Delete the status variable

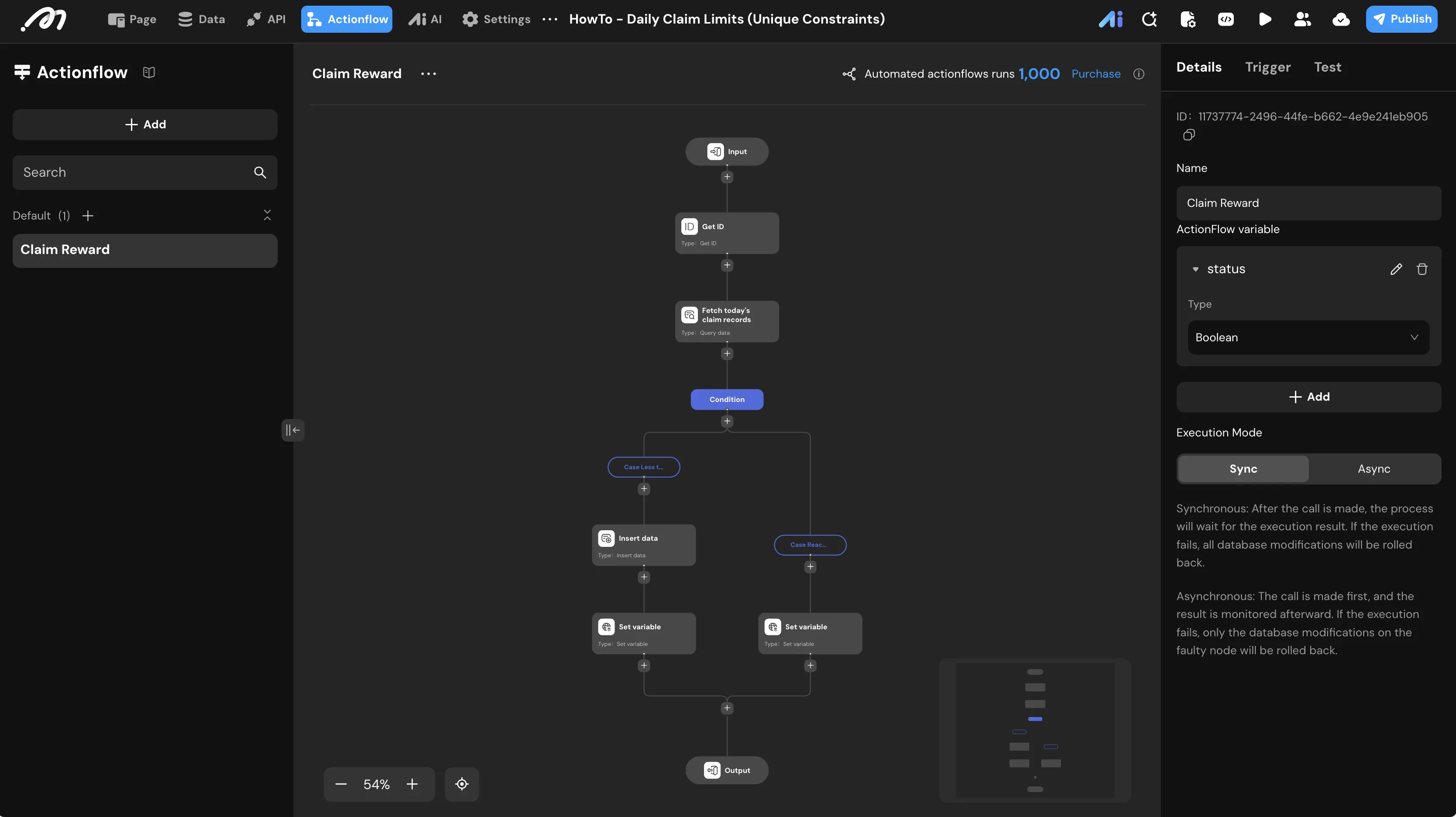[x=1422, y=269]
